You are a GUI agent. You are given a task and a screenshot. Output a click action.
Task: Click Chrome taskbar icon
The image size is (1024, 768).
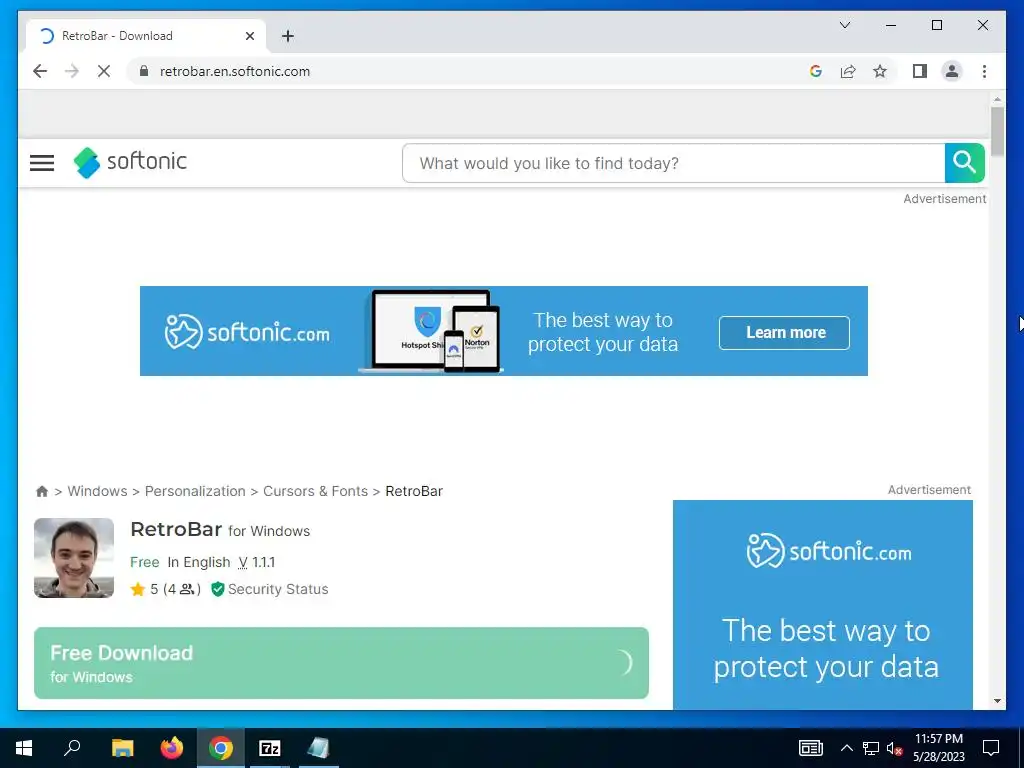221,748
